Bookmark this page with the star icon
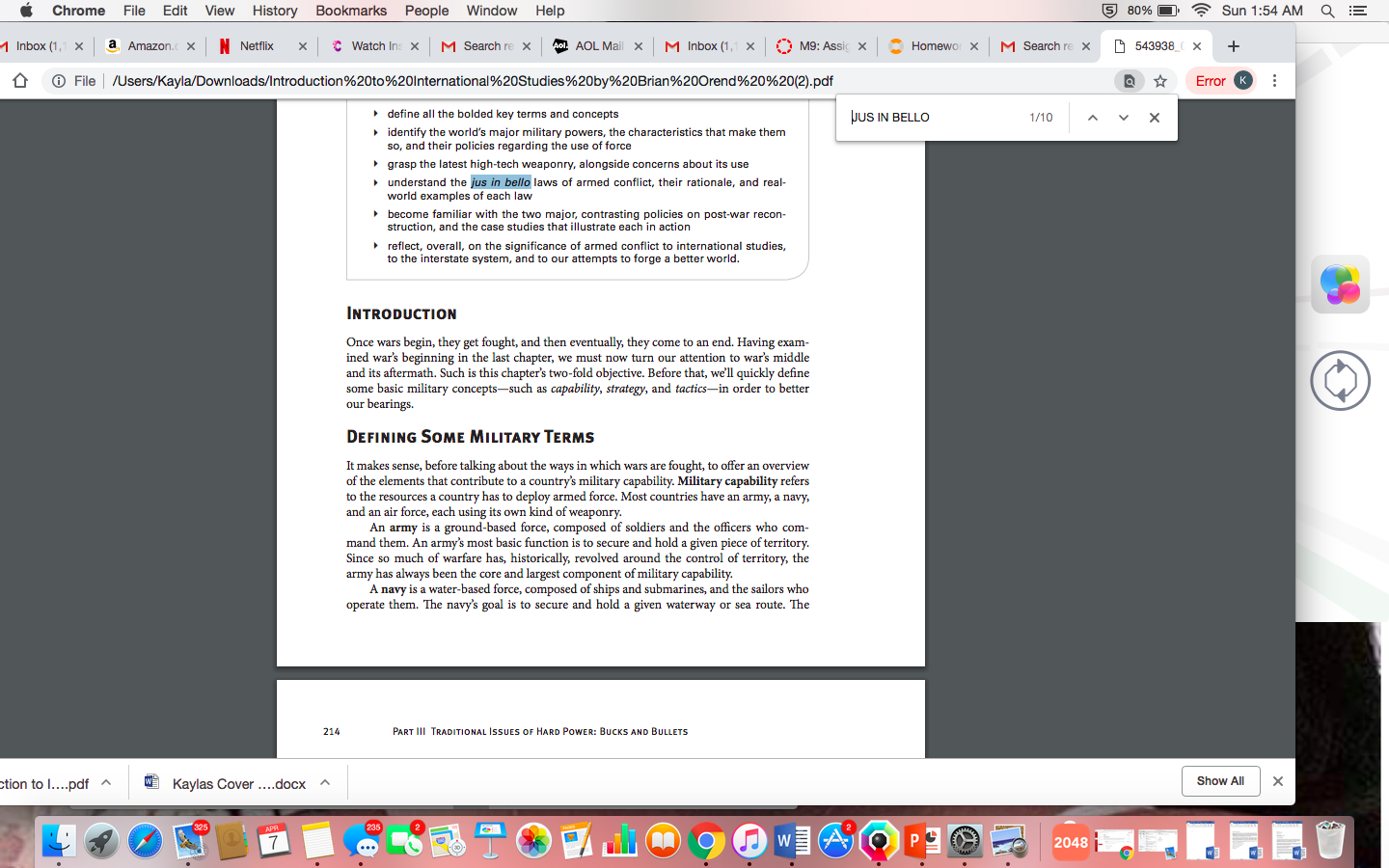 pyautogui.click(x=1160, y=81)
